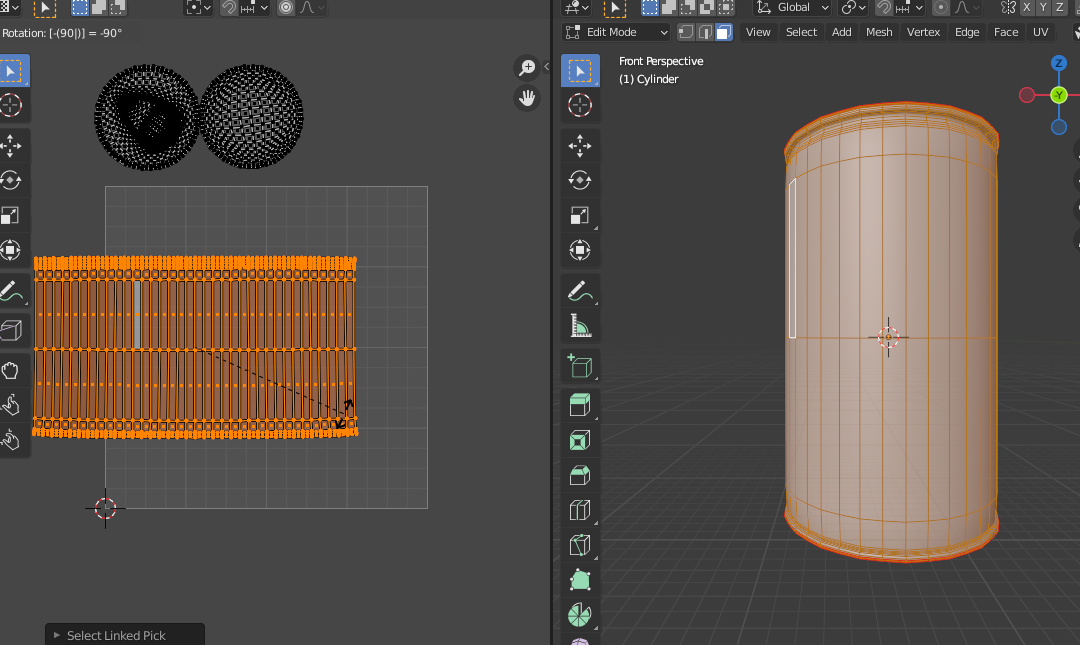The width and height of the screenshot is (1080, 645).
Task: Select the Extrude Region tool in 3D viewport
Action: pos(579,405)
